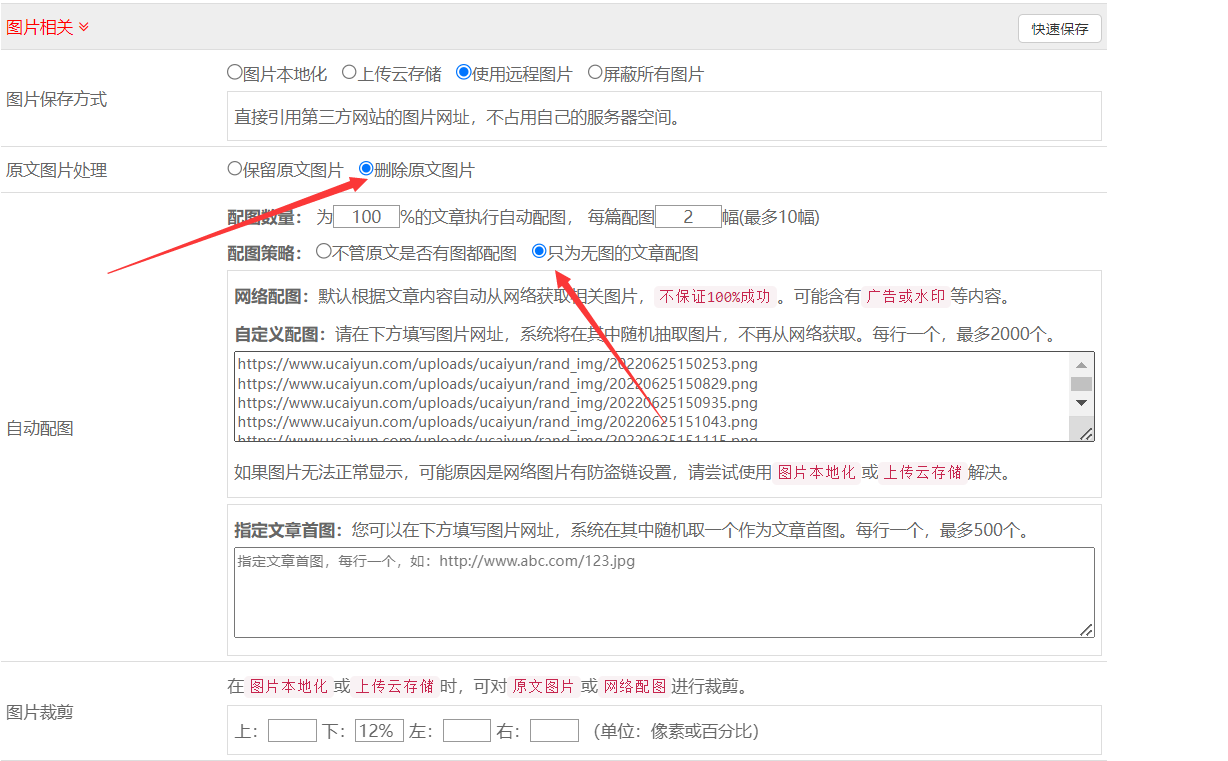Choose 只为无图的文章配图 strategy
The image size is (1228, 761).
pos(540,252)
